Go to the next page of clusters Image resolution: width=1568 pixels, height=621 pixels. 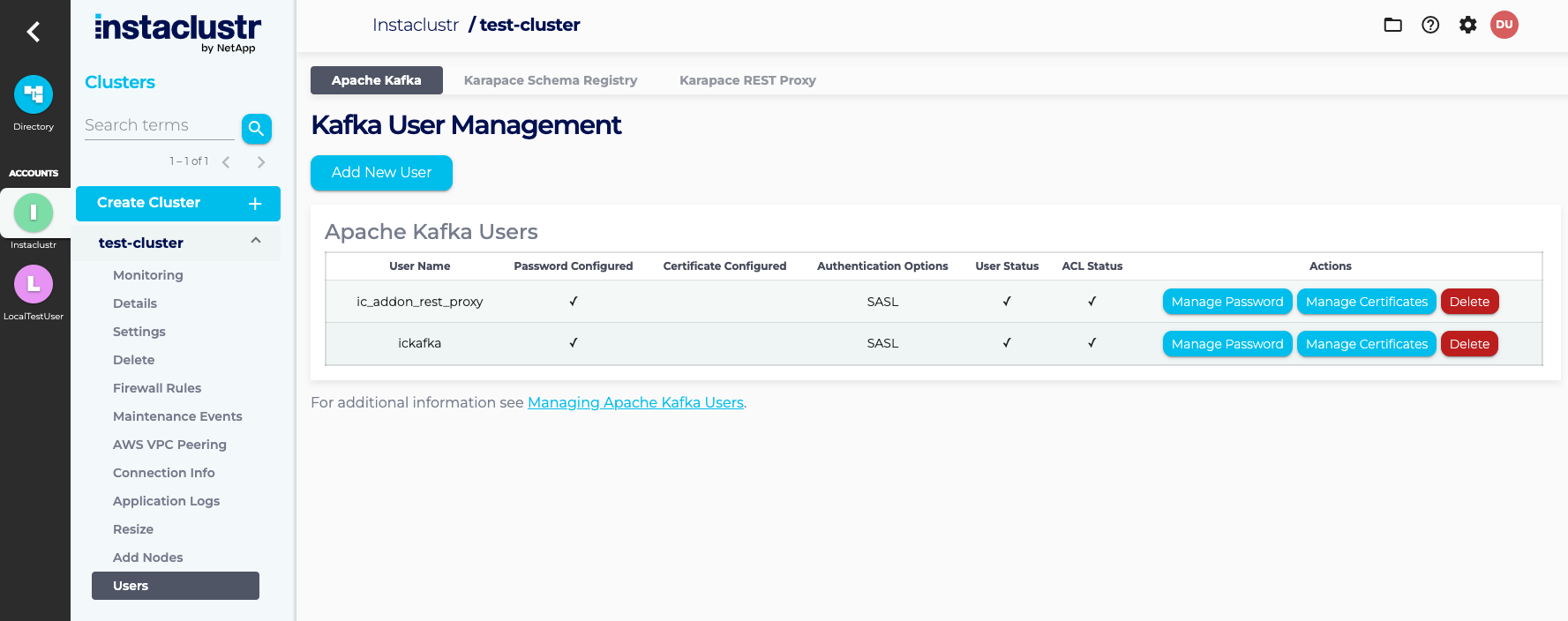(261, 162)
